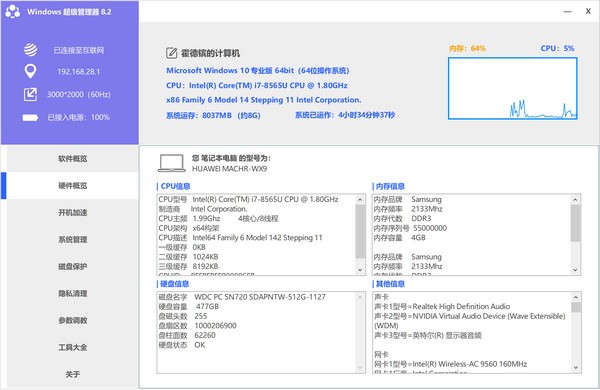This screenshot has width=600, height=390.
Task: Click the up arrow of CPU信息 scrollbar
Action: pos(360,199)
